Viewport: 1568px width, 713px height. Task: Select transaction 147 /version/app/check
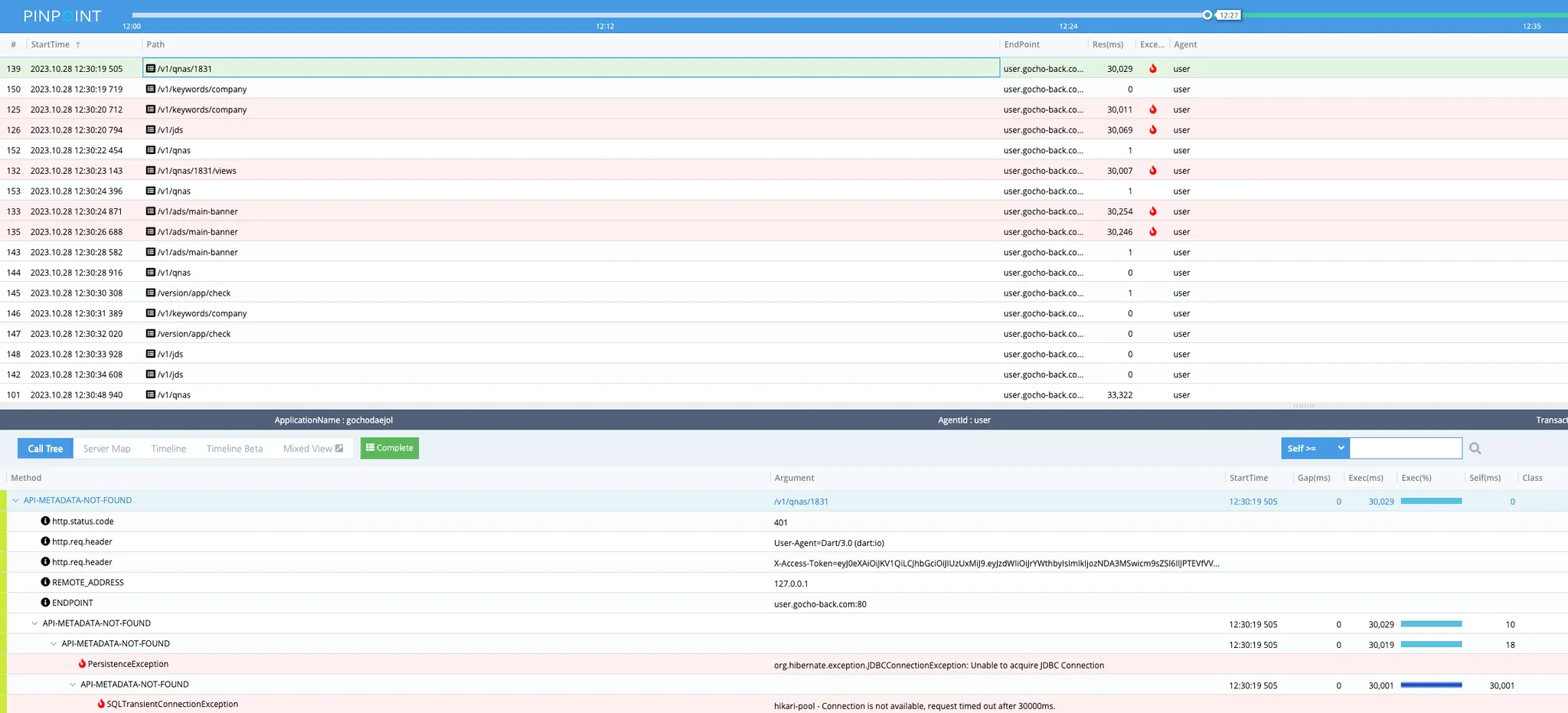pos(784,333)
